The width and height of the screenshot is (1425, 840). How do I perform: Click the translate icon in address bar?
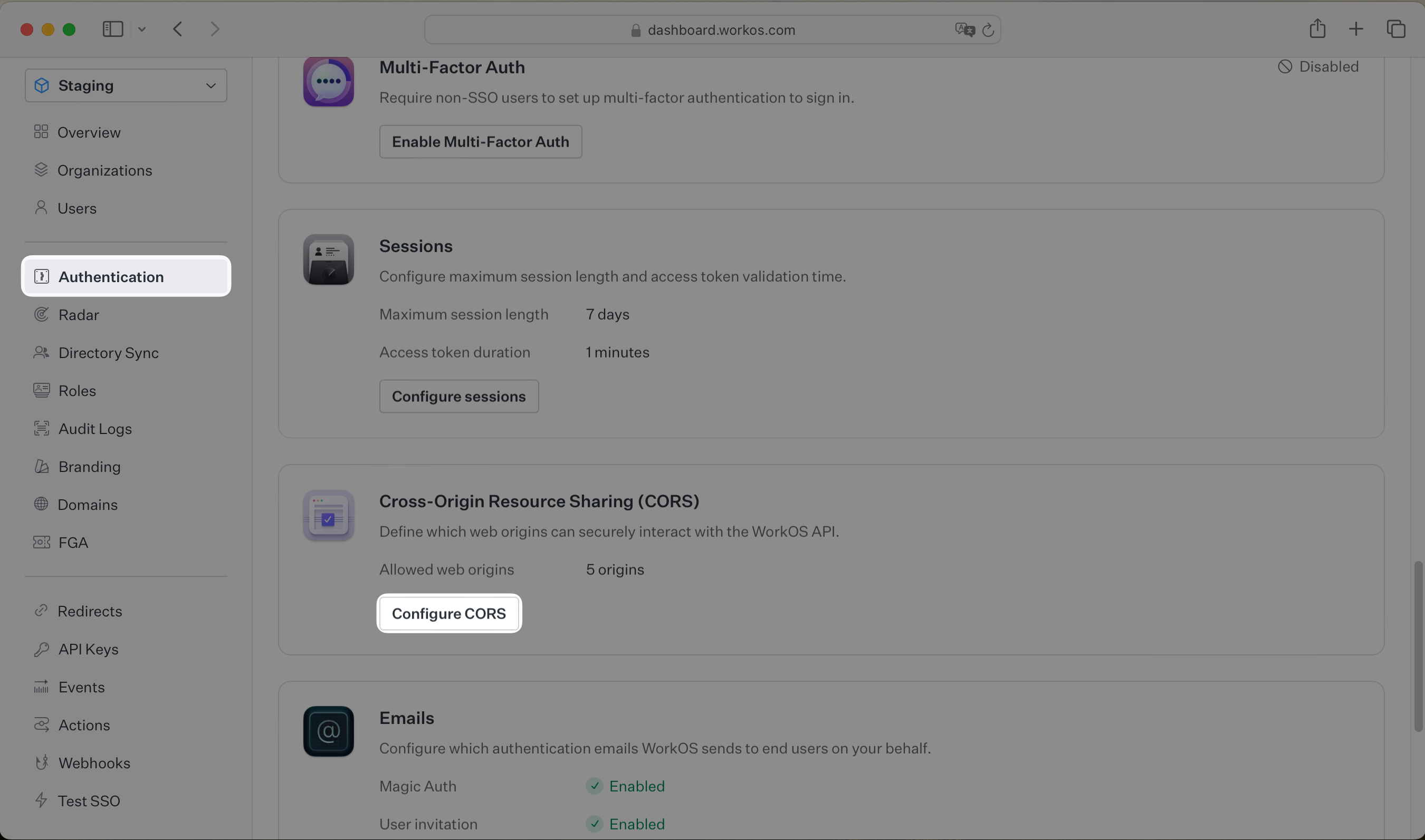(x=964, y=30)
